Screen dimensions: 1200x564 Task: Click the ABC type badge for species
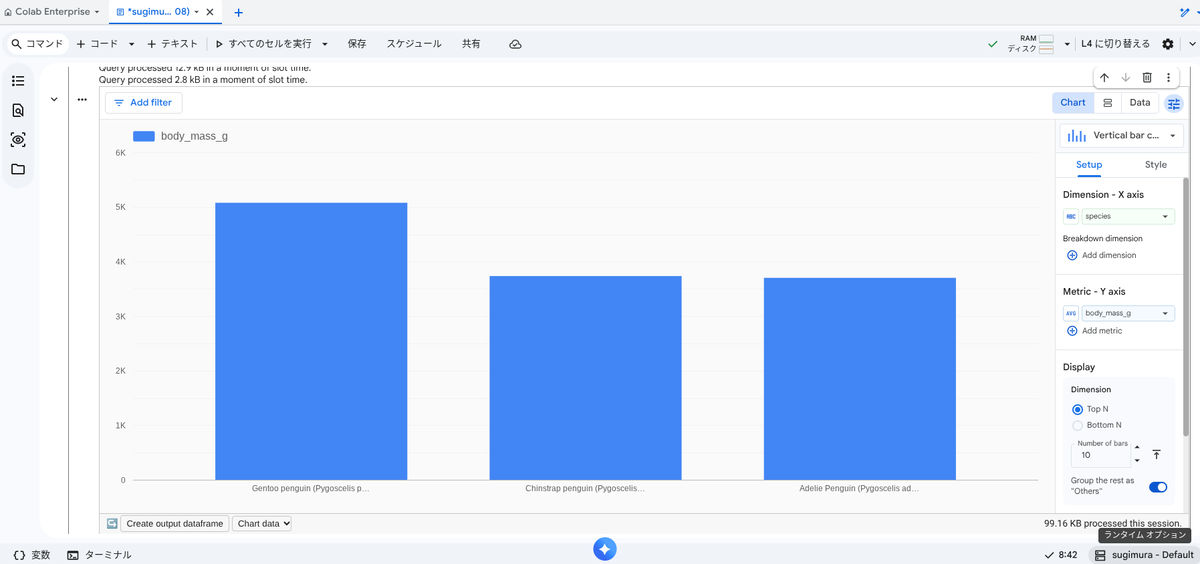pos(1071,216)
